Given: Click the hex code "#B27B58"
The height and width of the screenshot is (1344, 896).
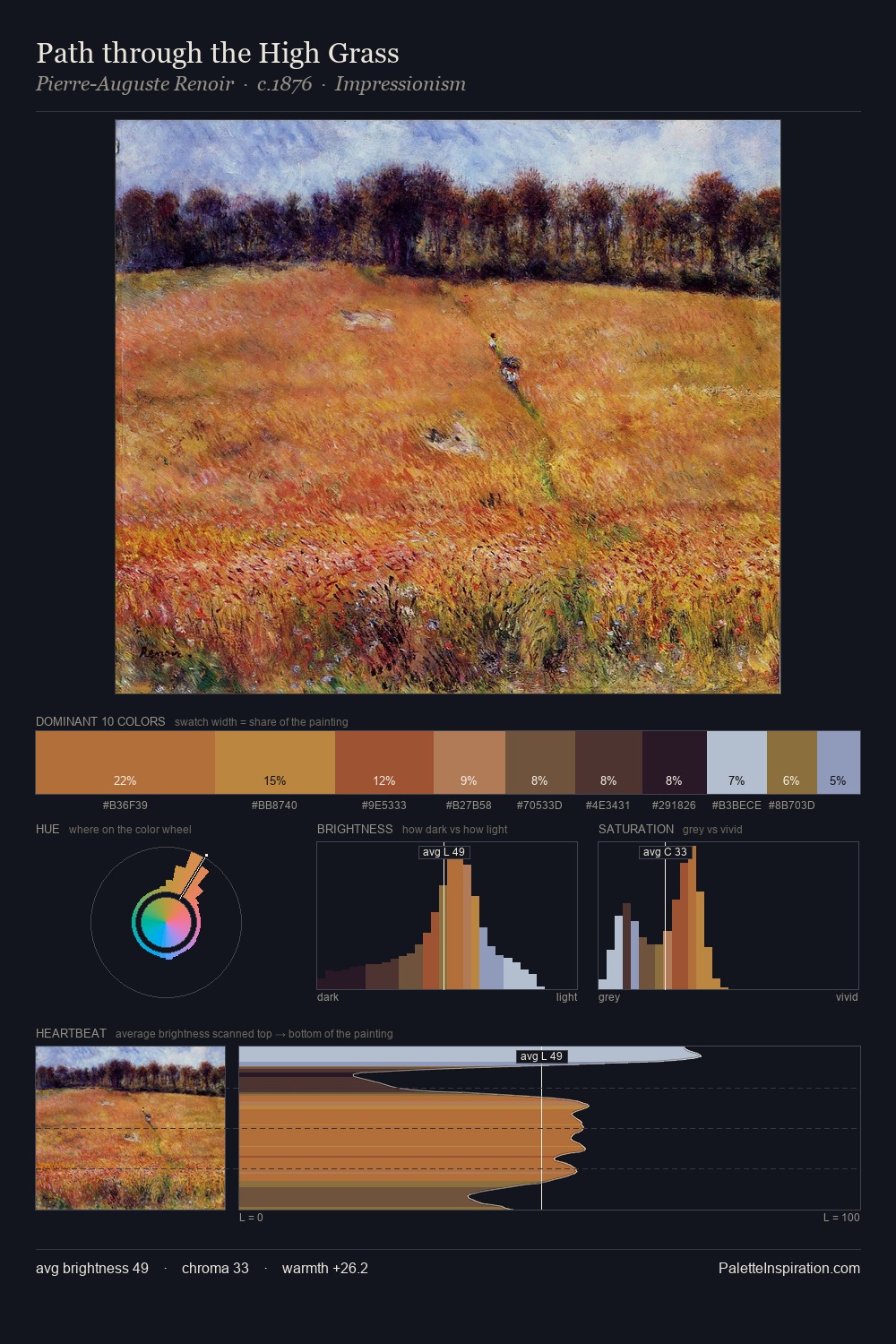Looking at the screenshot, I should [470, 805].
